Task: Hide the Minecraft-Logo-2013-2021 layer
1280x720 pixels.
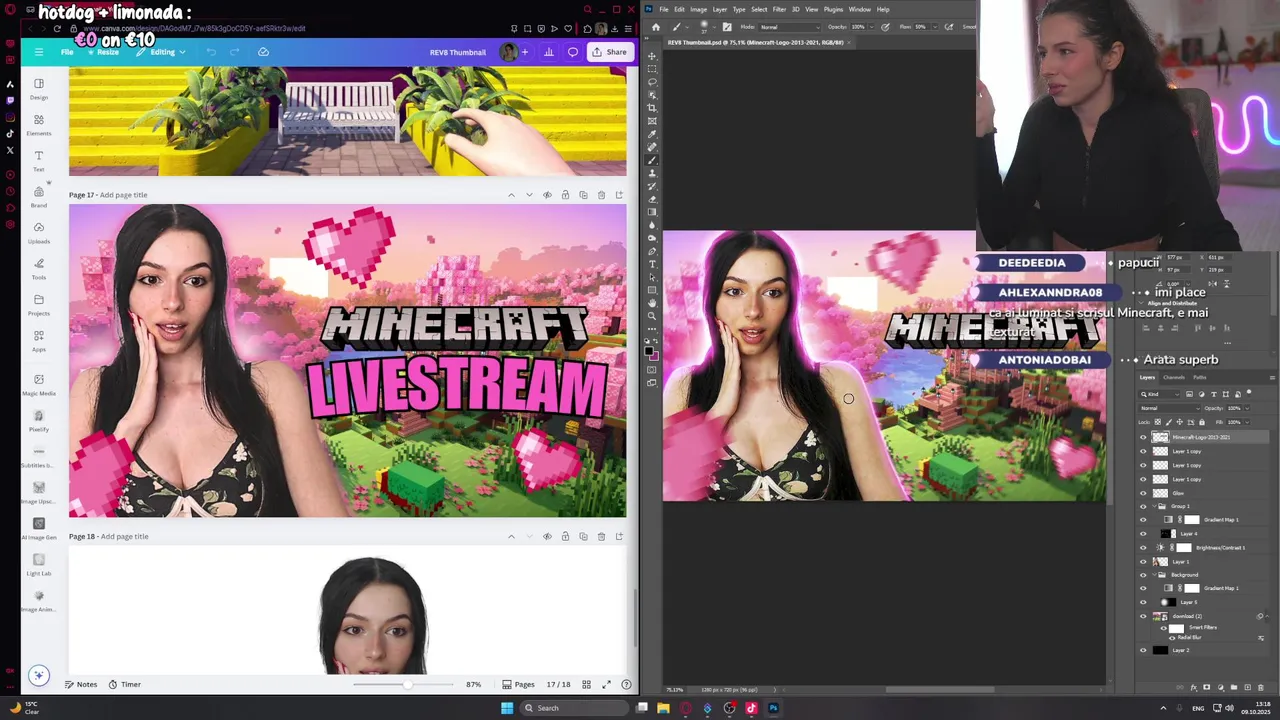Action: click(1143, 437)
